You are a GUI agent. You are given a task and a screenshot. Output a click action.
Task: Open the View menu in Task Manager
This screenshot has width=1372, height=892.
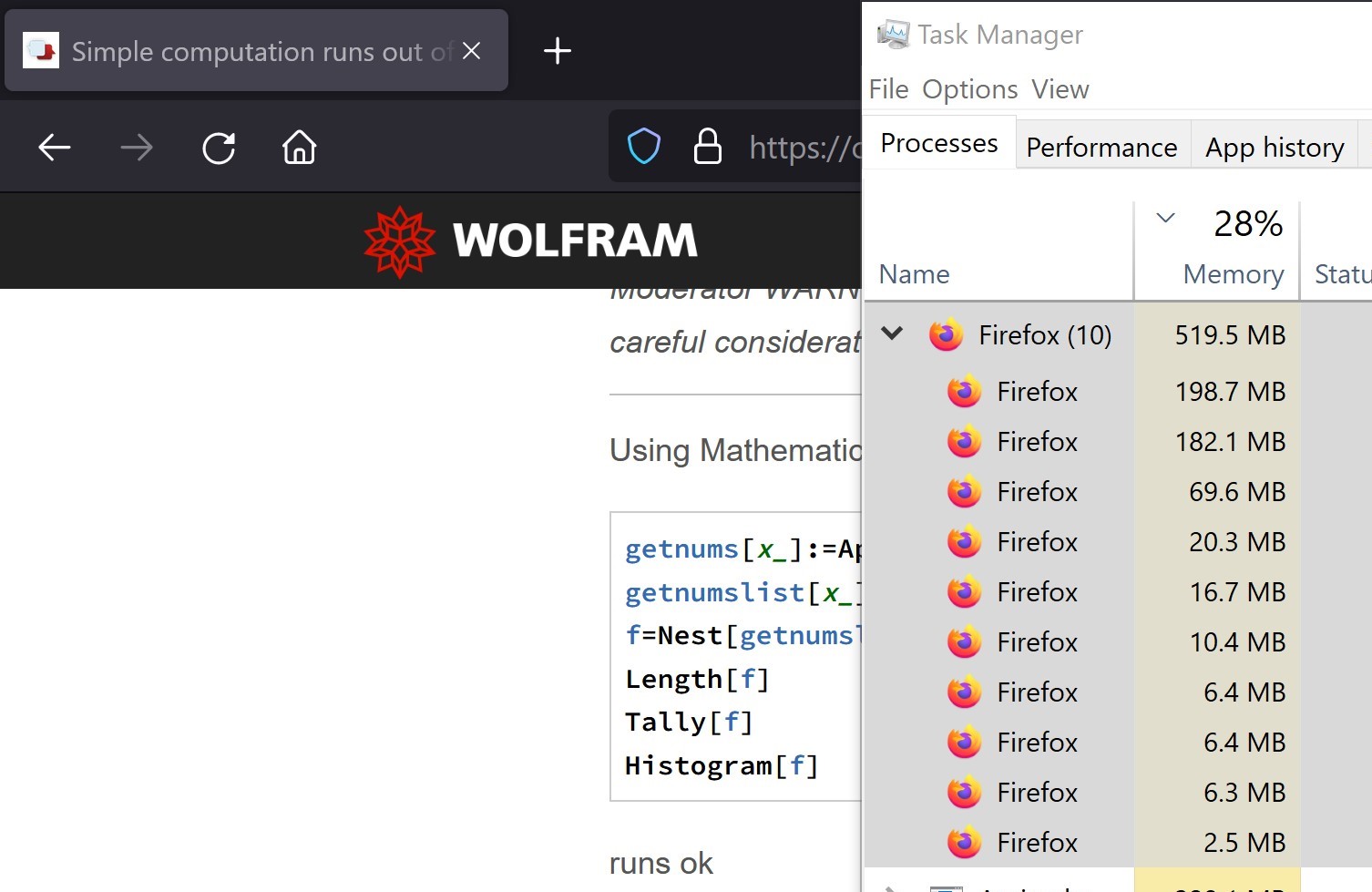1060,89
